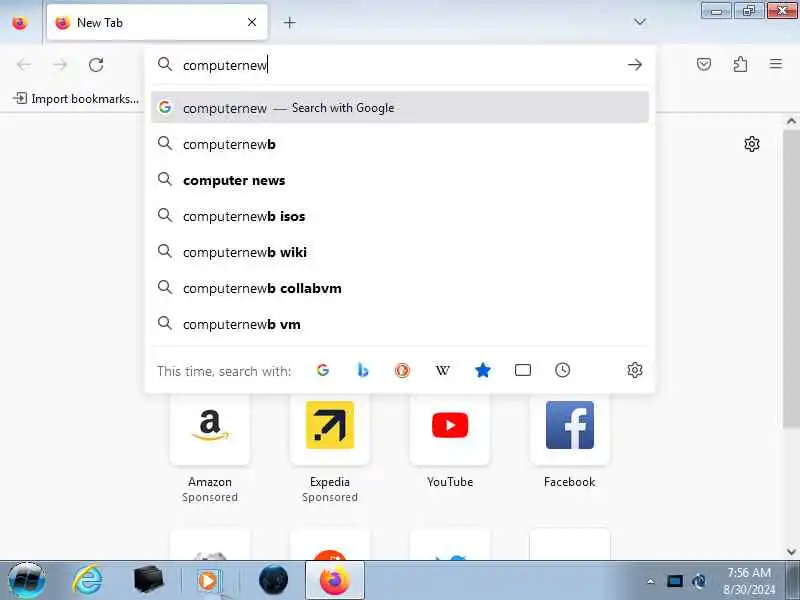Image resolution: width=800 pixels, height=600 pixels.
Task: Select the New Tab tab
Action: click(x=157, y=22)
